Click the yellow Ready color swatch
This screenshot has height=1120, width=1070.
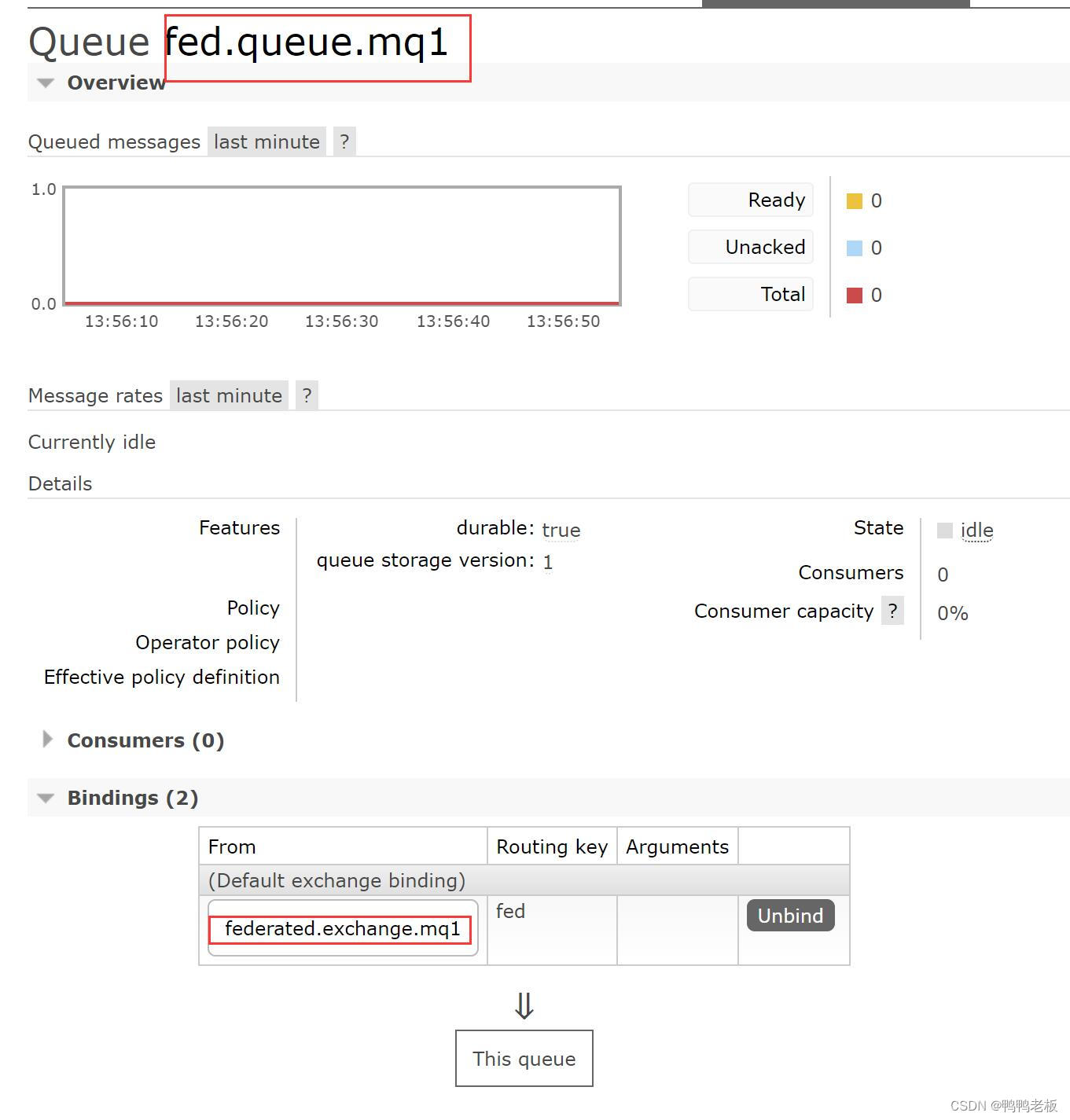coord(855,201)
